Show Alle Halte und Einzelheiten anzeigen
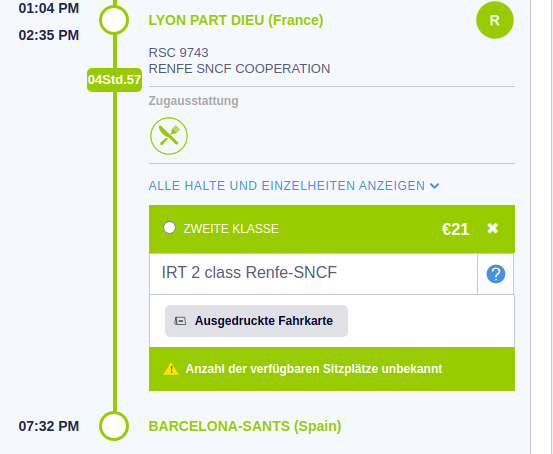This screenshot has width=553, height=454. (294, 186)
